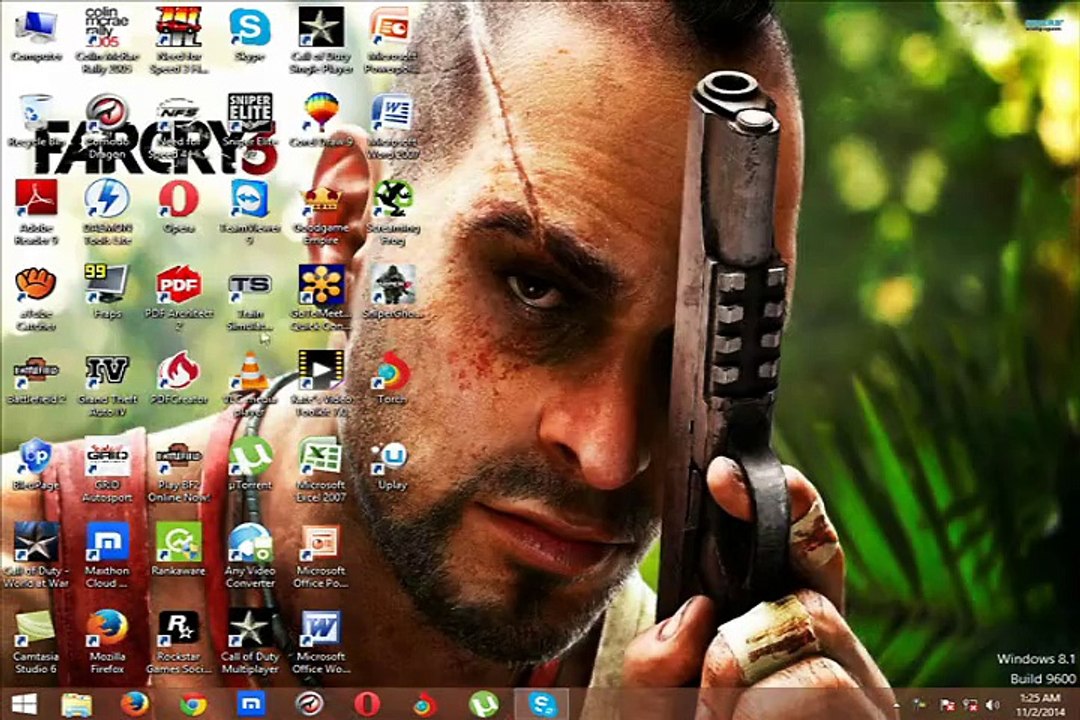Open µTorrent from the taskbar
1080x720 pixels.
point(484,704)
